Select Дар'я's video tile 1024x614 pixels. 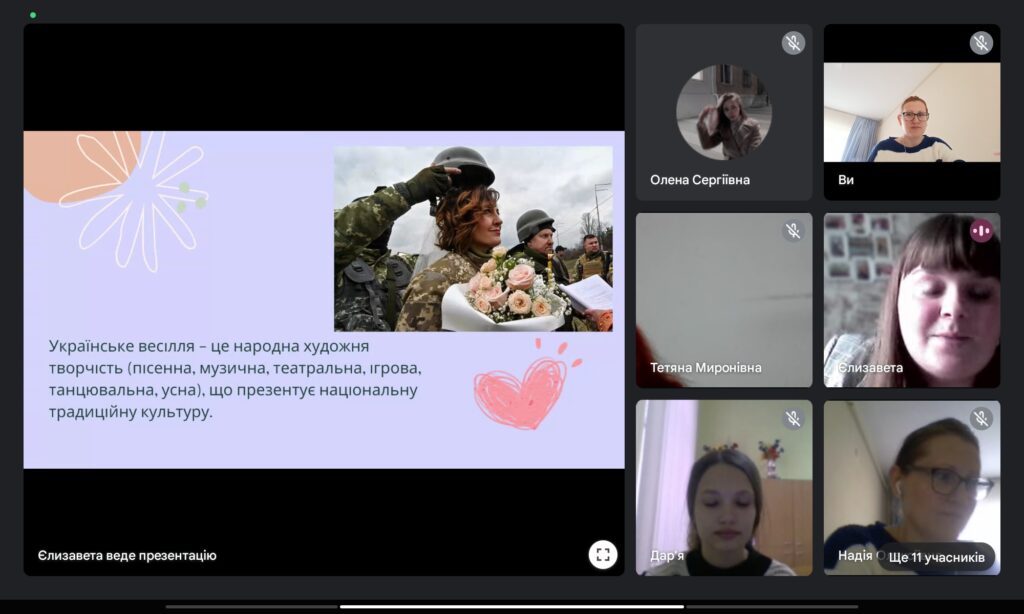pos(723,490)
